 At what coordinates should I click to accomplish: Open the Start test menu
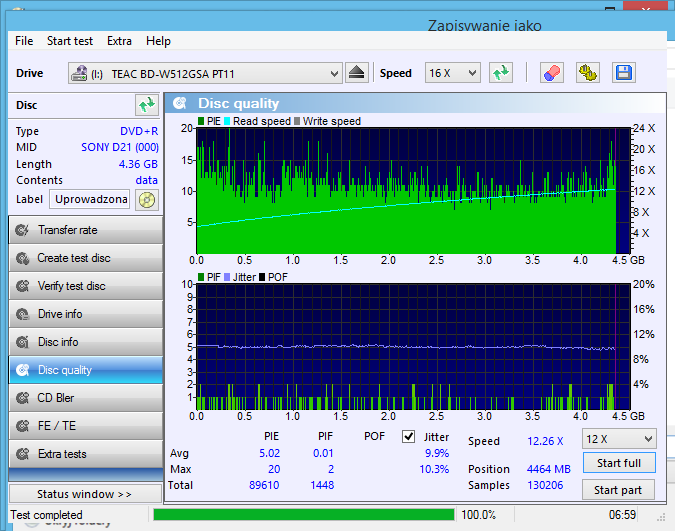(x=70, y=41)
